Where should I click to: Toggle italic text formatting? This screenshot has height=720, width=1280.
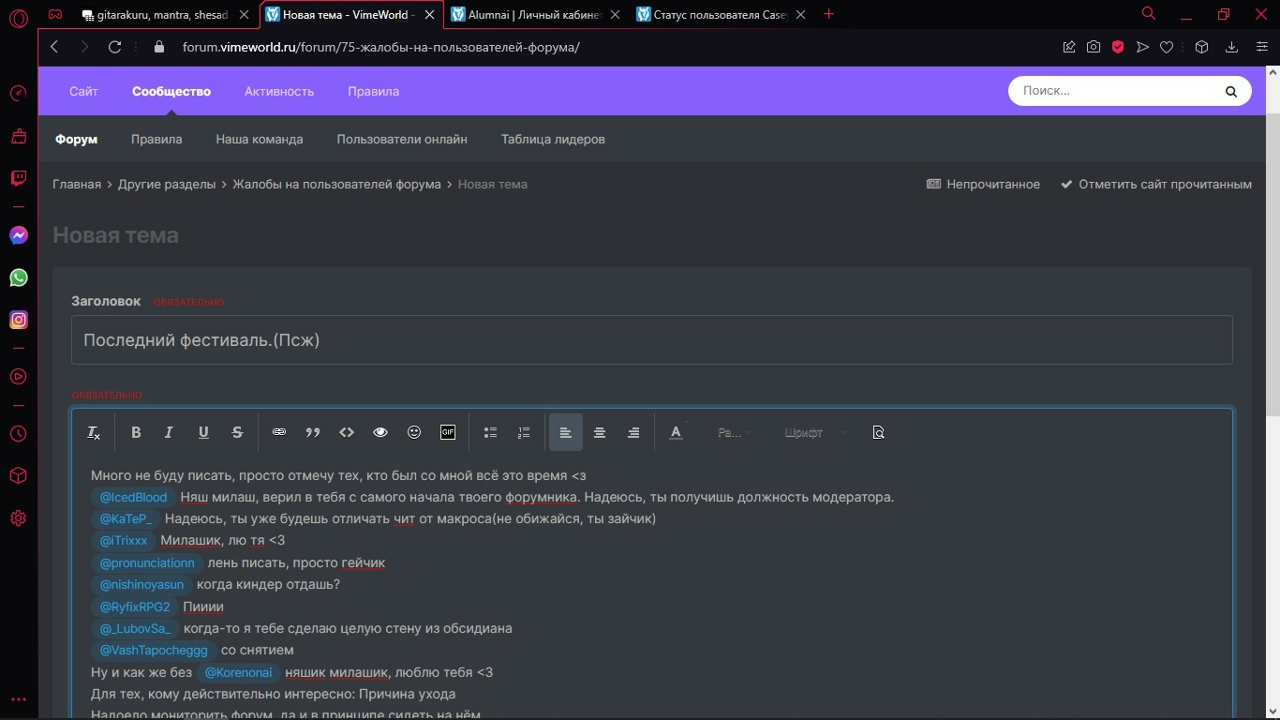(x=169, y=432)
